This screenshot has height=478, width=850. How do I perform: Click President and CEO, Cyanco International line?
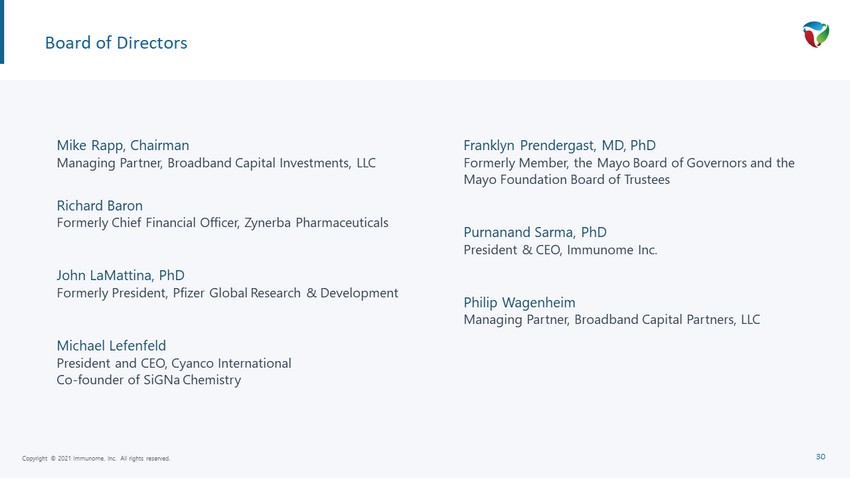point(174,363)
